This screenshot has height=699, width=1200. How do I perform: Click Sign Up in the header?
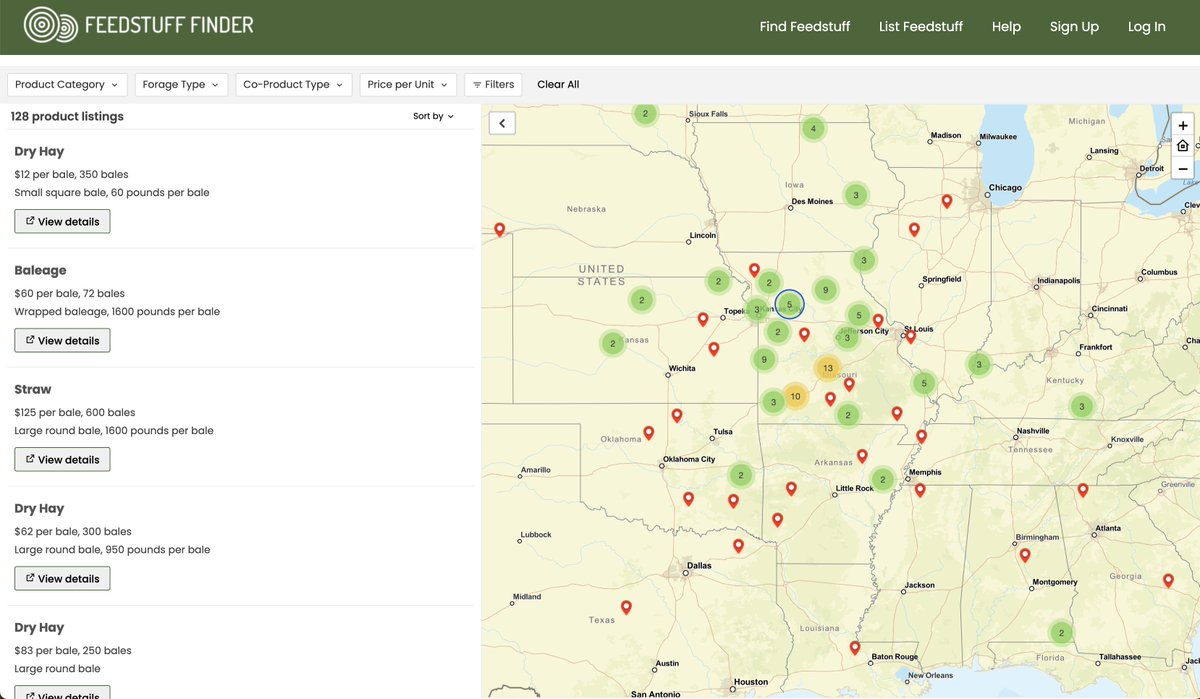[x=1074, y=27]
